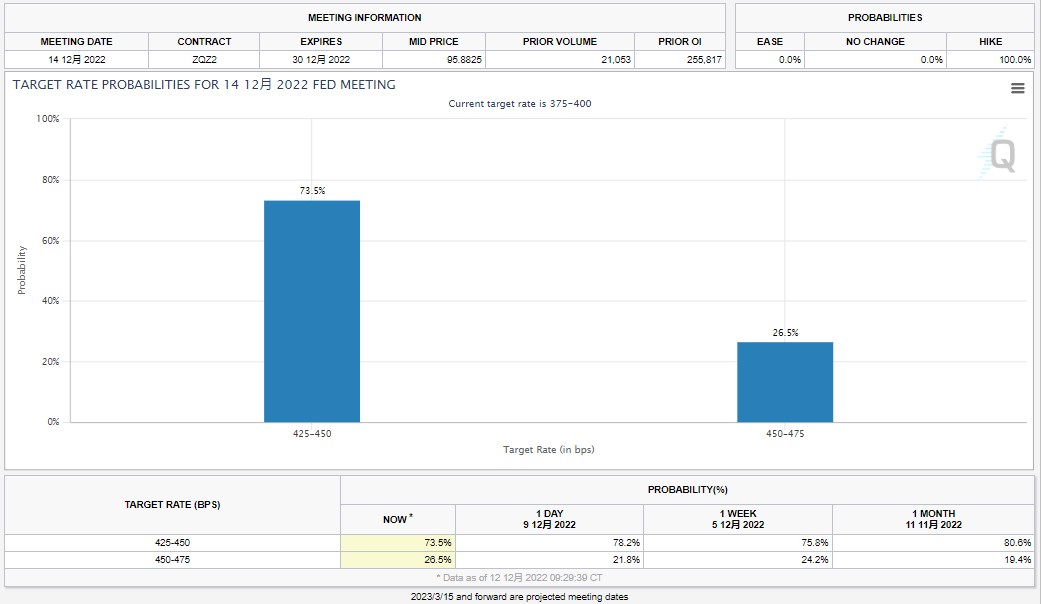Click the 73.5% bar data label

[x=312, y=190]
